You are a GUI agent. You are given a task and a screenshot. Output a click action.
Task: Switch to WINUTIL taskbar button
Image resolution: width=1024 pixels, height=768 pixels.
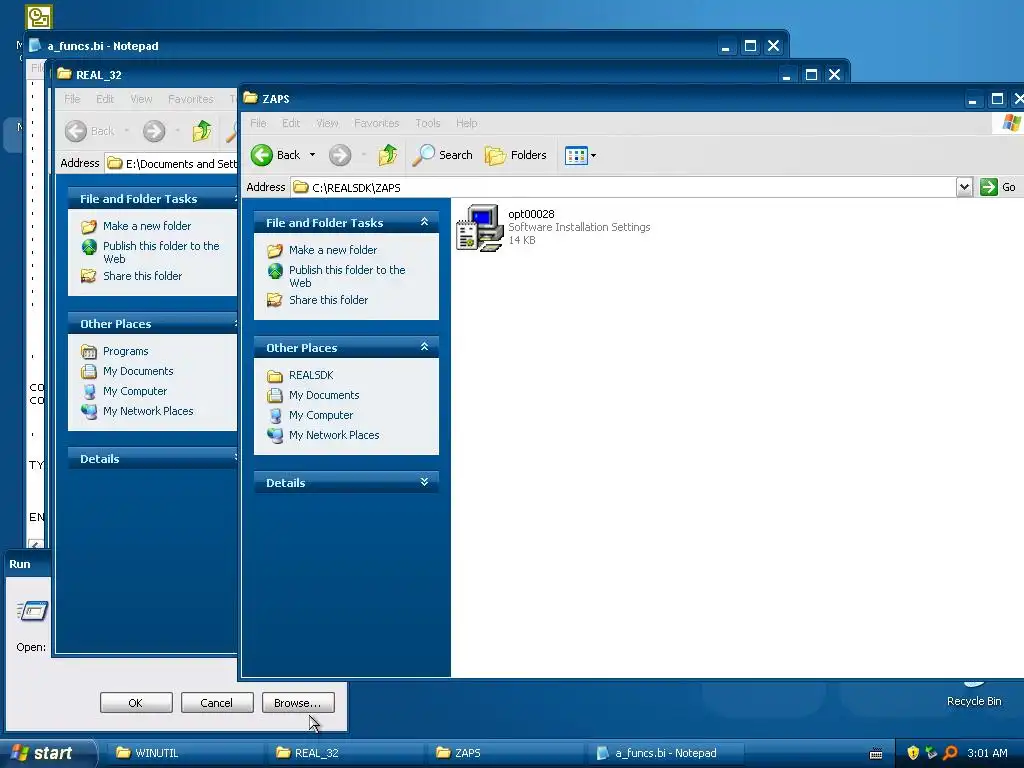pos(183,753)
